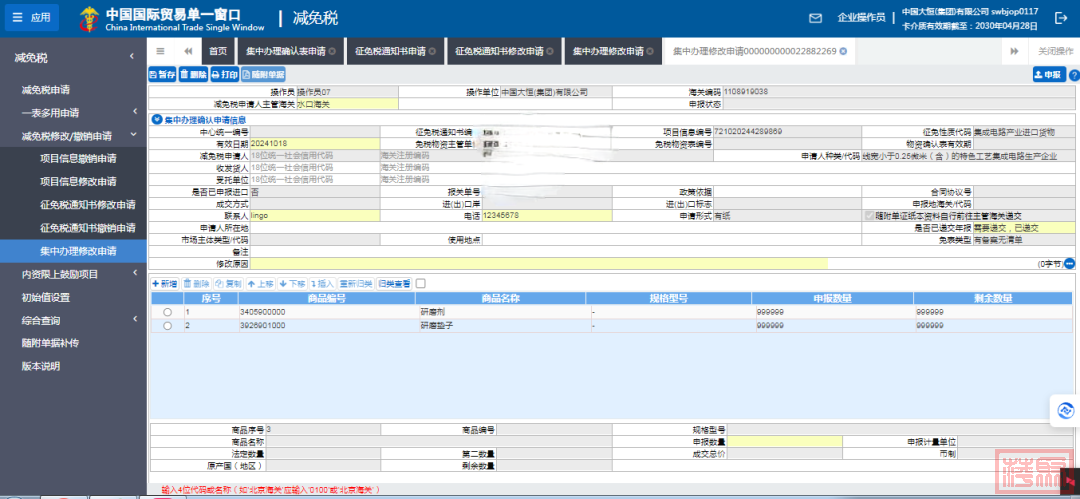Select radio button for 研磨垫子 row
The image size is (1080, 499).
(x=167, y=325)
